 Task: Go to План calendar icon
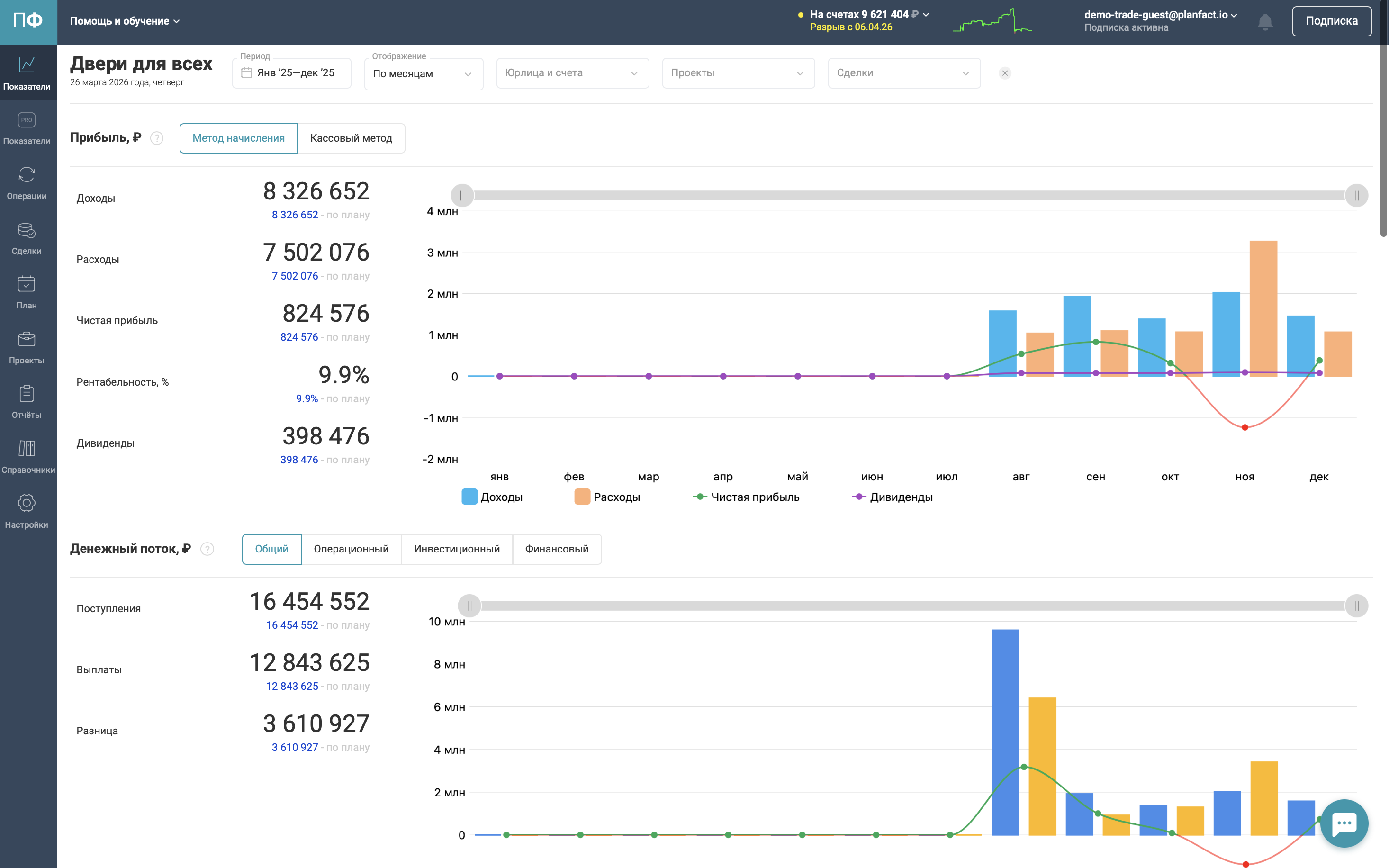27,292
